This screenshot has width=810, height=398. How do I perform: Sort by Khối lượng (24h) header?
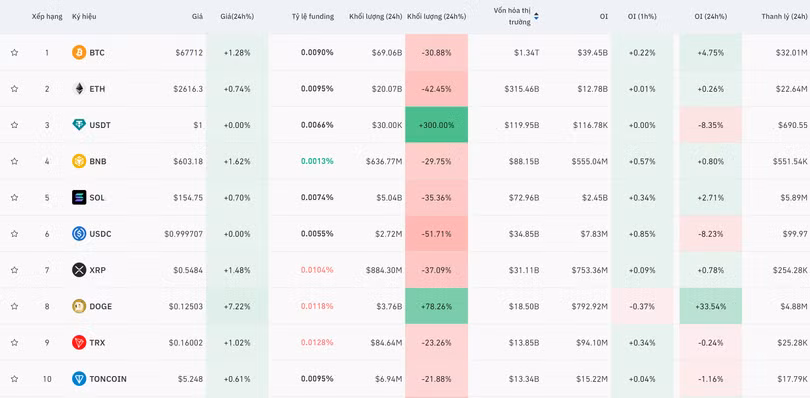(x=376, y=17)
